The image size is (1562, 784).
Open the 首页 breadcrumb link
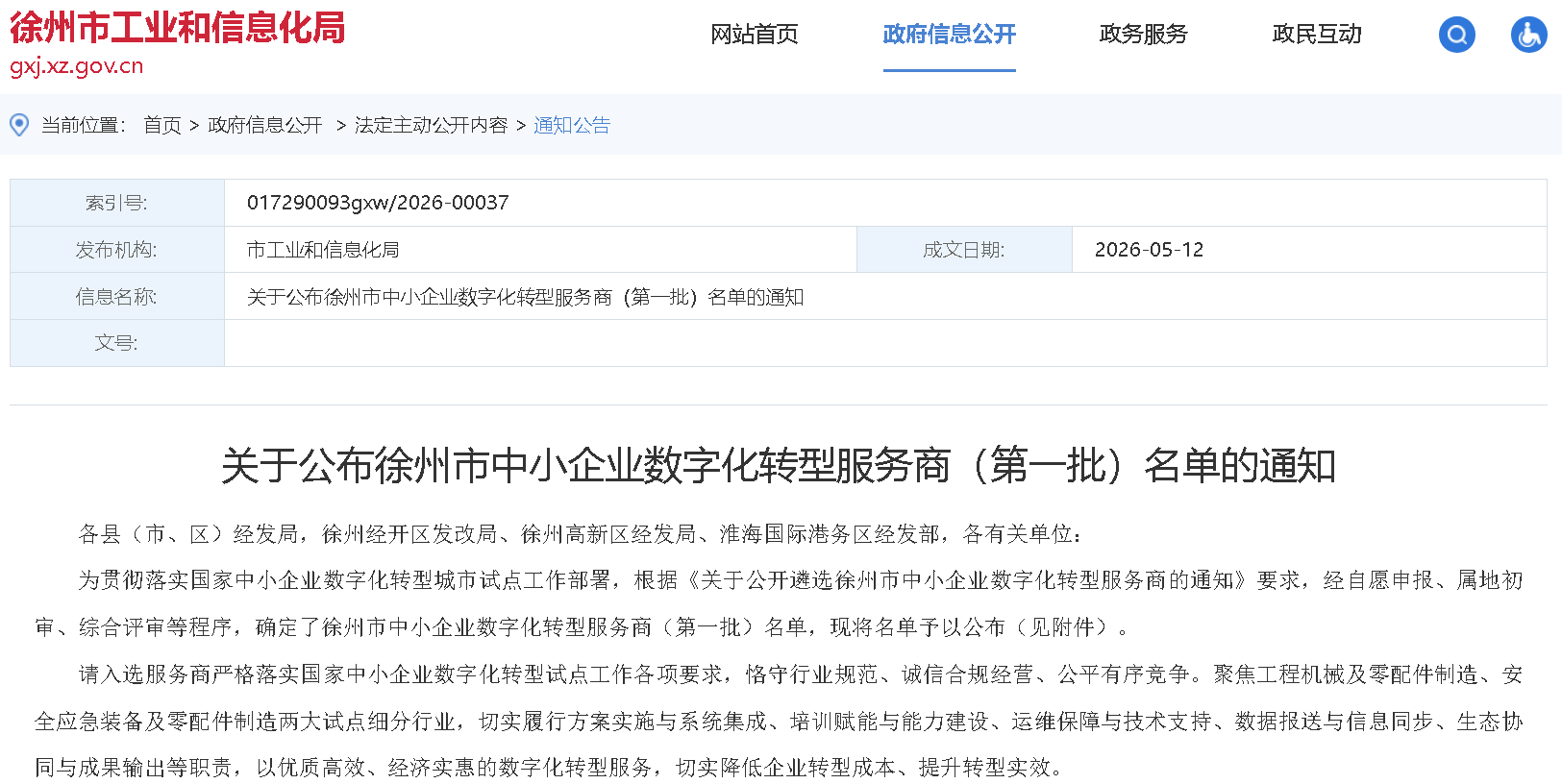click(162, 125)
